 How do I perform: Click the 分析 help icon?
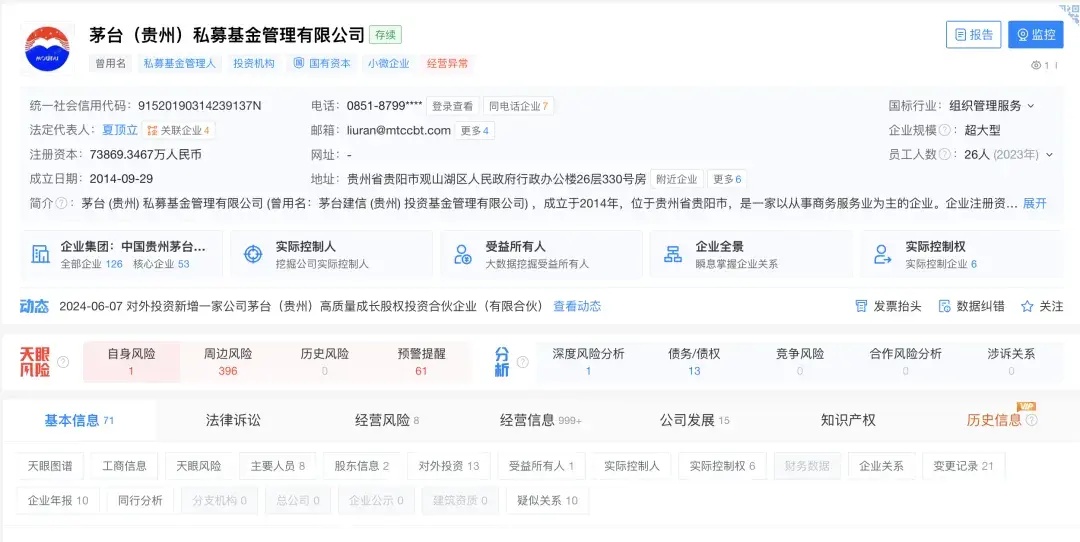point(523,362)
